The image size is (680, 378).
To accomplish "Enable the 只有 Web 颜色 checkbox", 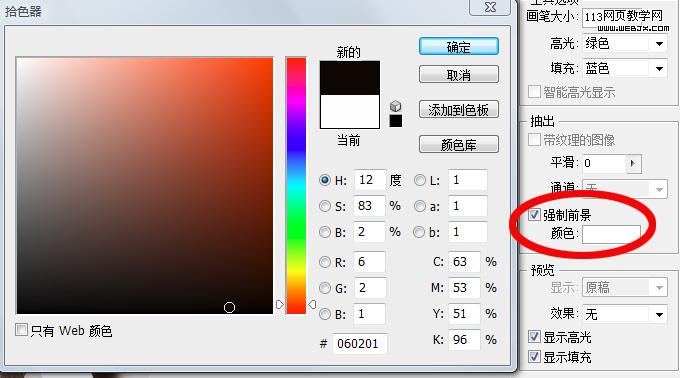I will (21, 330).
